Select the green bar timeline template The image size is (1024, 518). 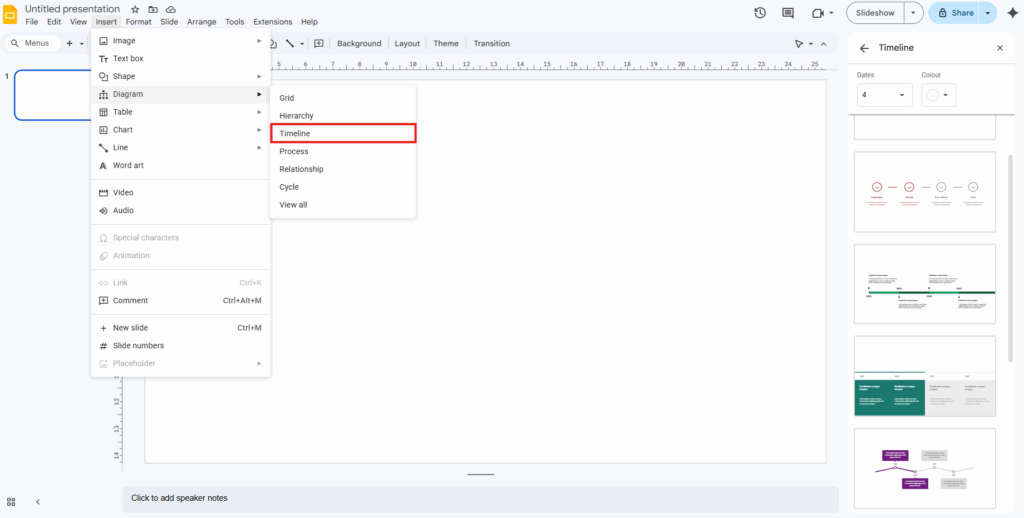point(925,284)
